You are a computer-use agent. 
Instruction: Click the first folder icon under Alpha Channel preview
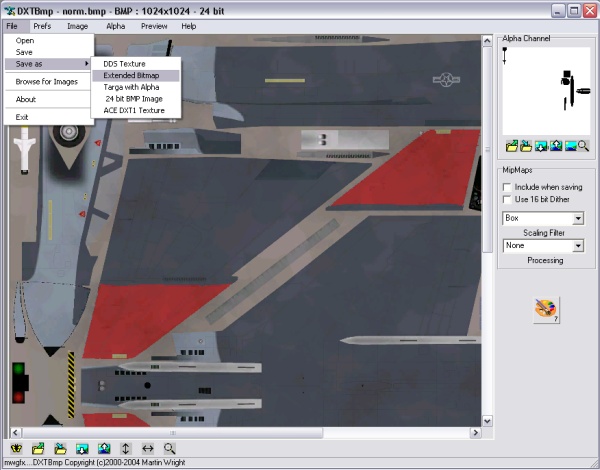[x=511, y=146]
